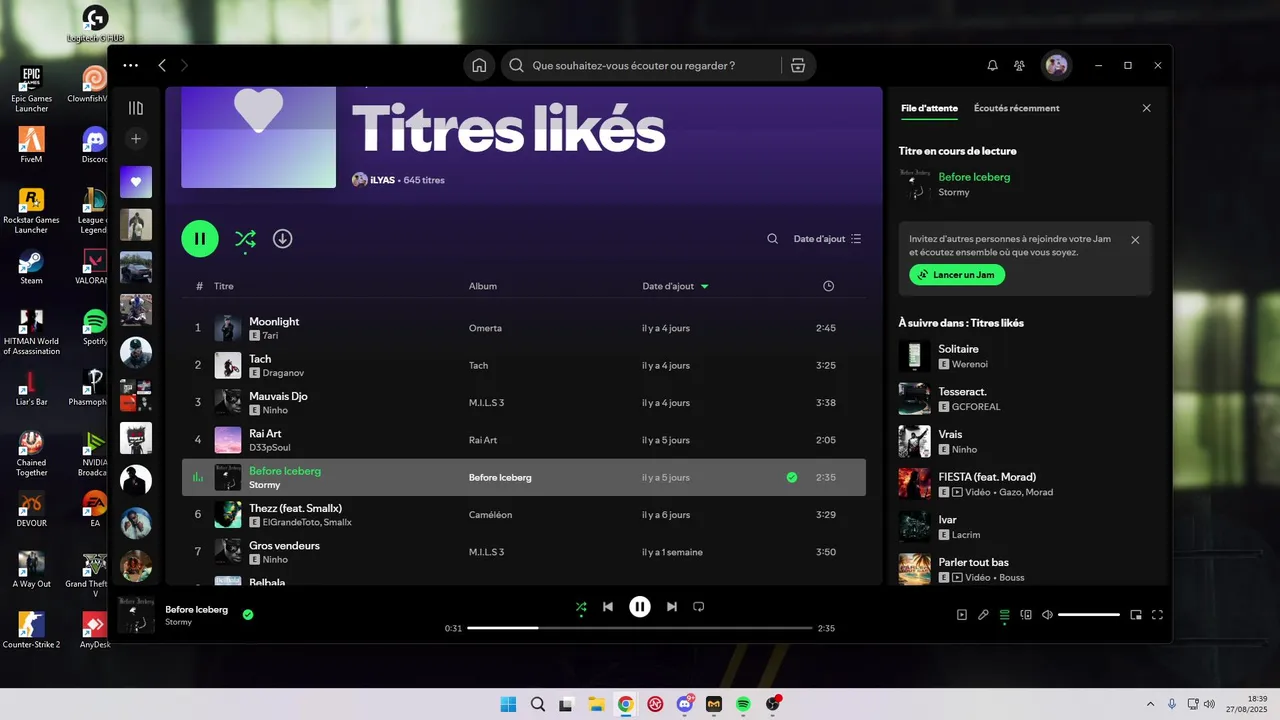Screen dimensions: 1280x720
Task: Open the three-dot app menu
Action: [131, 65]
